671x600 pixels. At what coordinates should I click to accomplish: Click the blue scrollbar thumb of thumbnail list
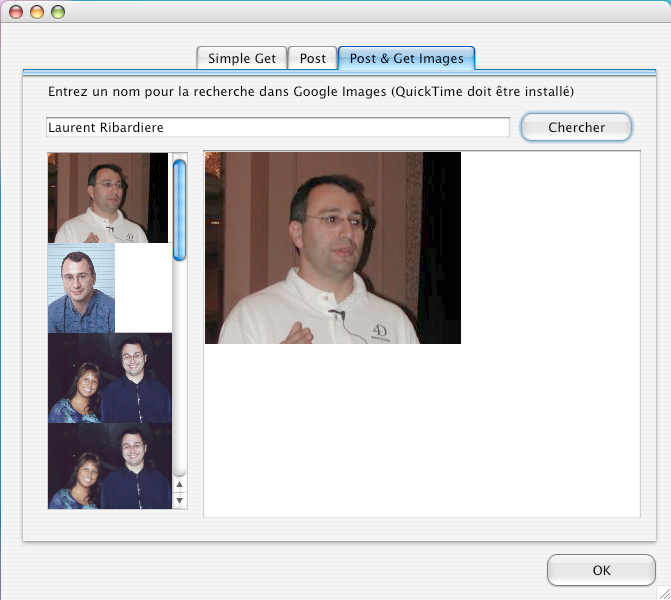coord(180,210)
